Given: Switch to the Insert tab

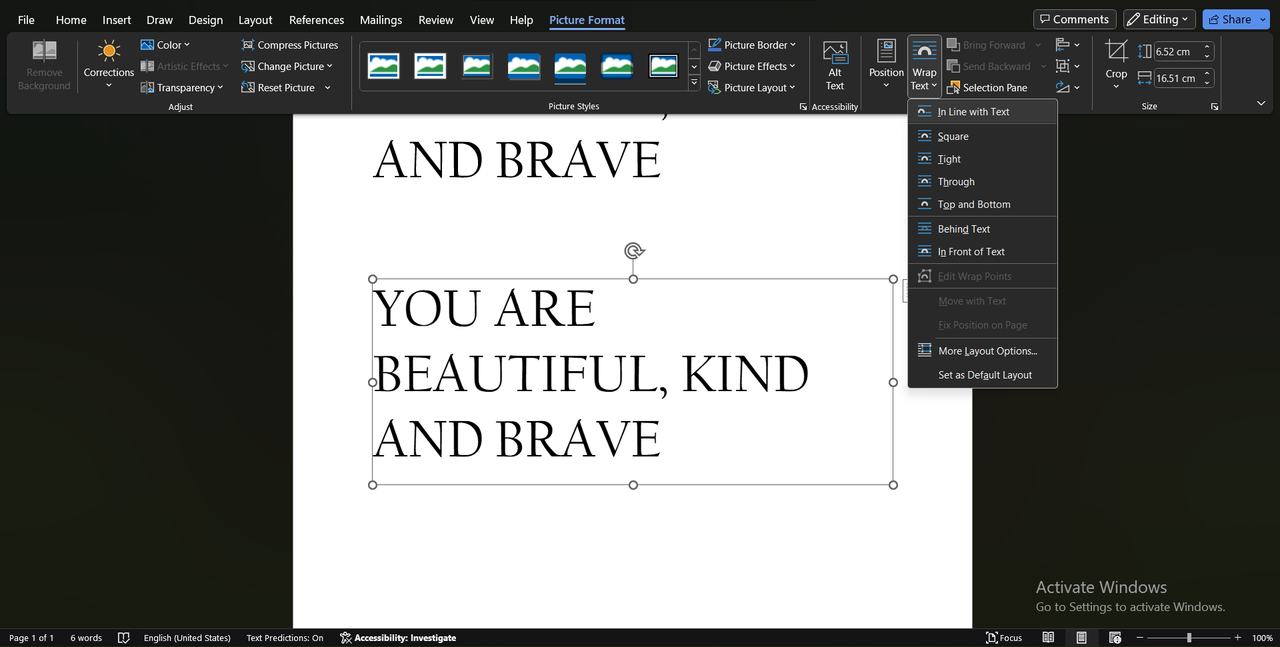Looking at the screenshot, I should [x=117, y=20].
